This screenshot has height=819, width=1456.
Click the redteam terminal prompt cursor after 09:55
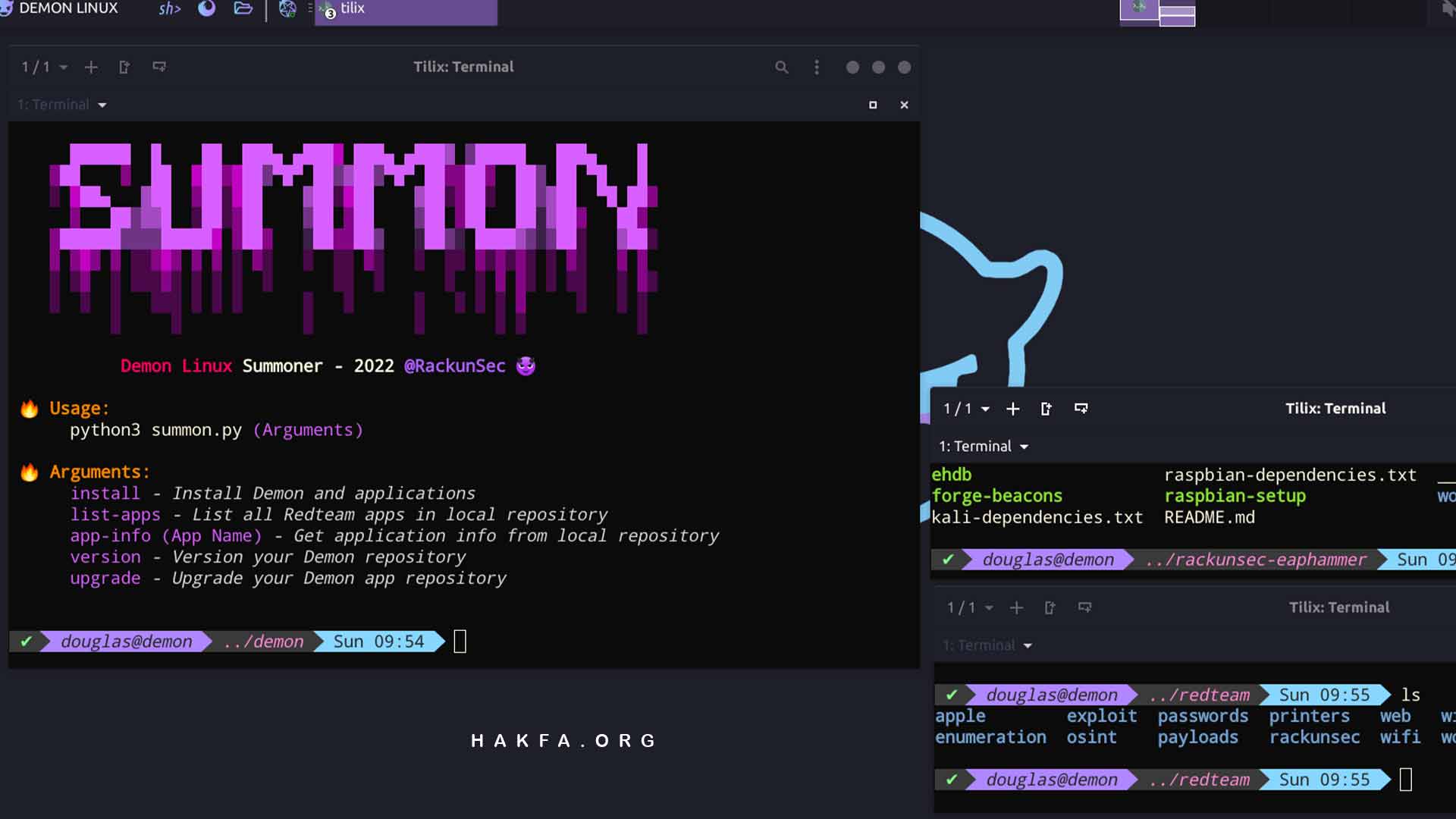[1406, 780]
